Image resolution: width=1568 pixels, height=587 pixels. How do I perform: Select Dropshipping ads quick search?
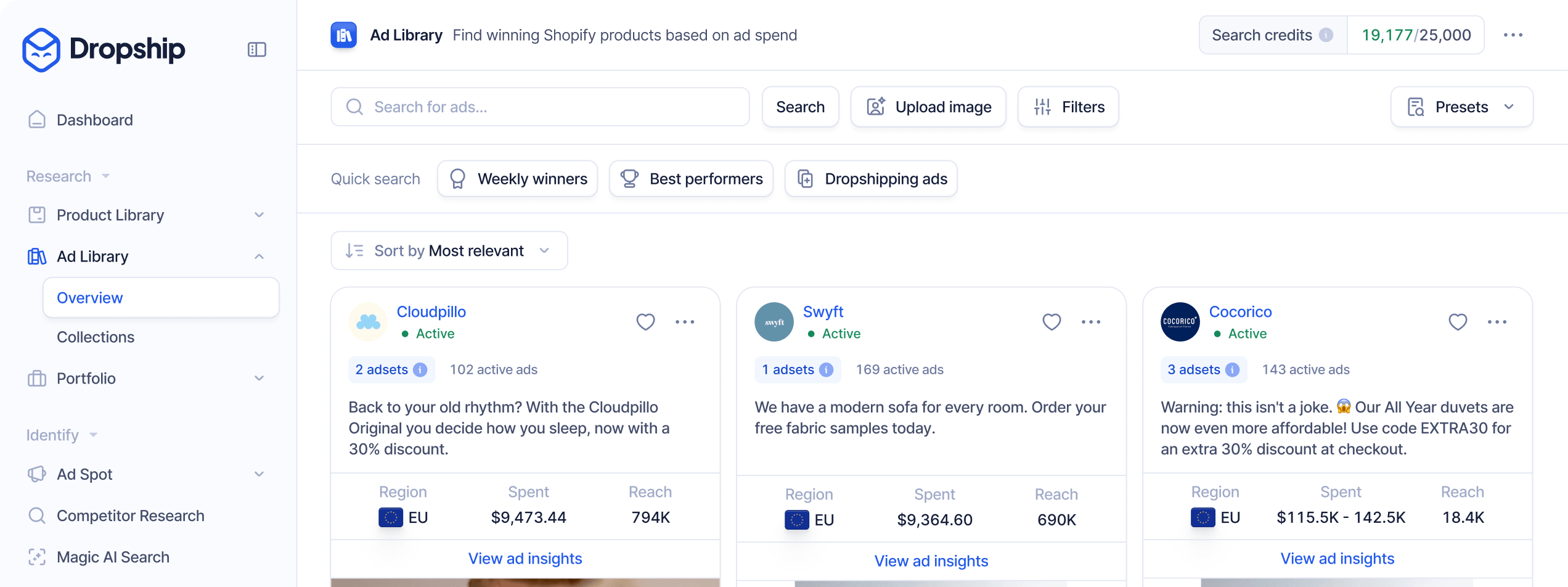[x=871, y=179]
